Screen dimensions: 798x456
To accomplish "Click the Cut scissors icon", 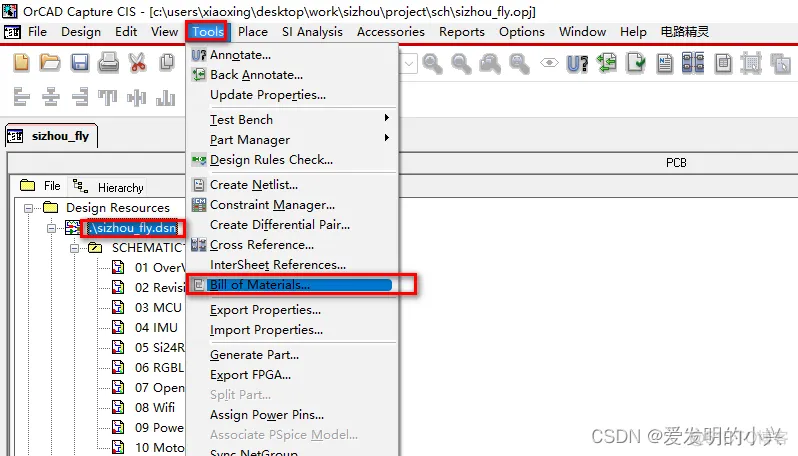I will pos(137,63).
